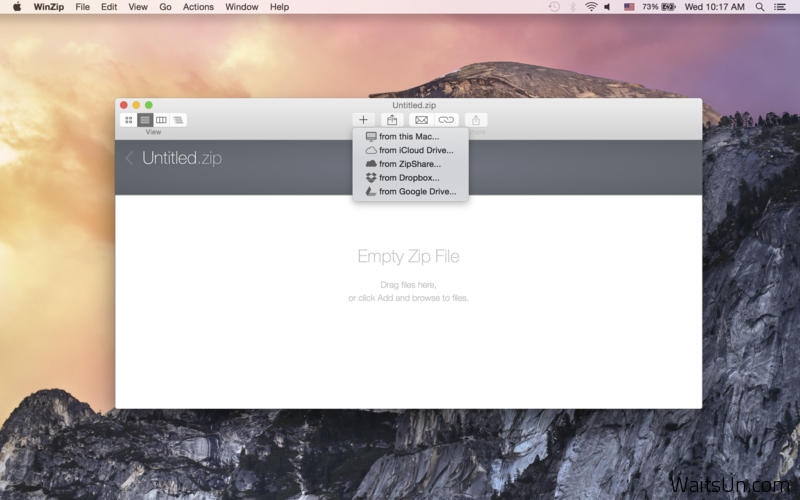Open the WinZip application menu

[x=48, y=7]
